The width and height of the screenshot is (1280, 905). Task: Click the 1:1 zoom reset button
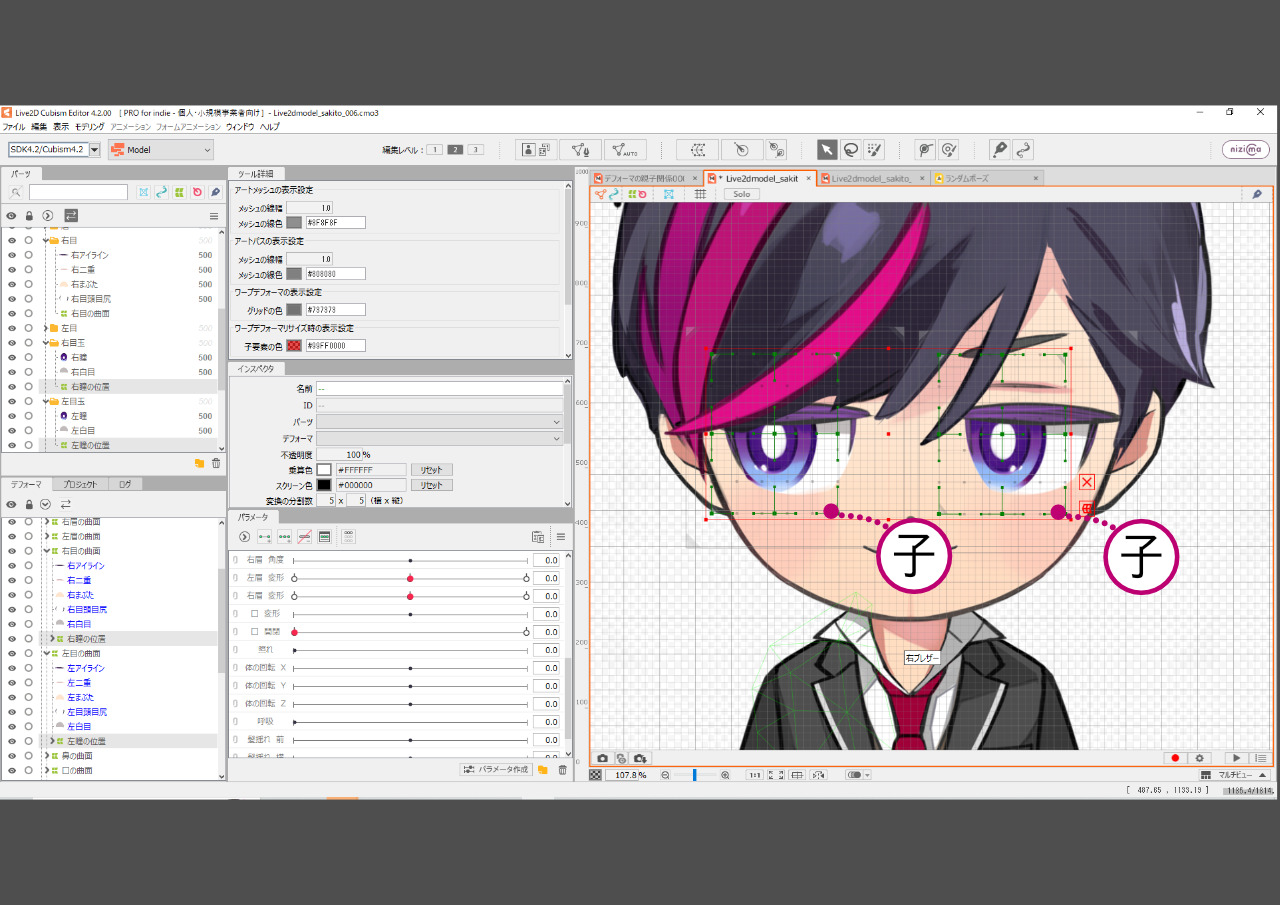[755, 775]
